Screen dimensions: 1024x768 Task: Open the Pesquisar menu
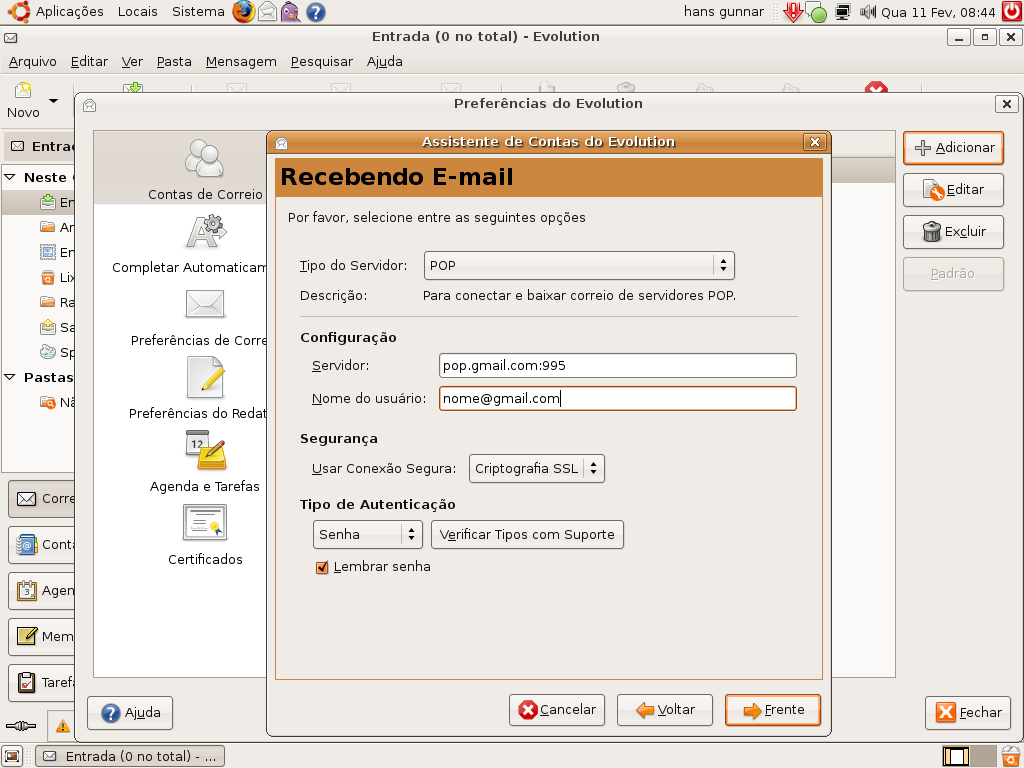pos(321,61)
